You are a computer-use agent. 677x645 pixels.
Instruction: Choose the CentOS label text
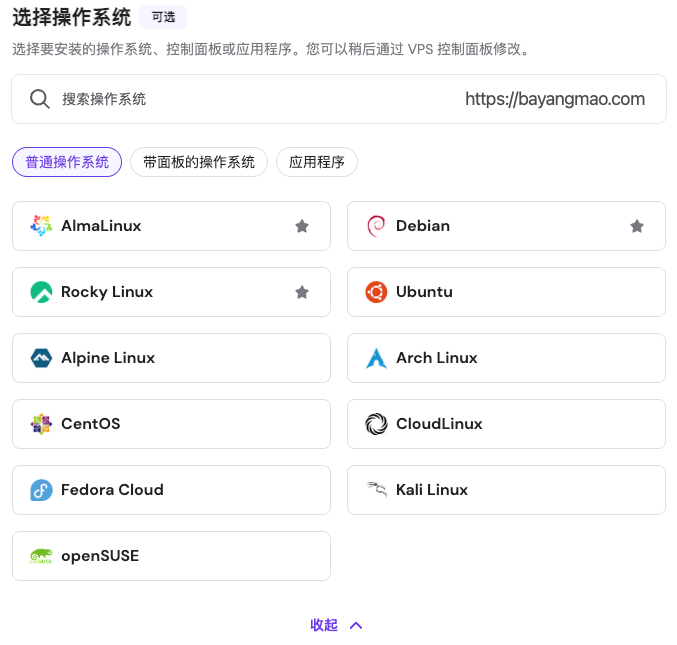(91, 424)
